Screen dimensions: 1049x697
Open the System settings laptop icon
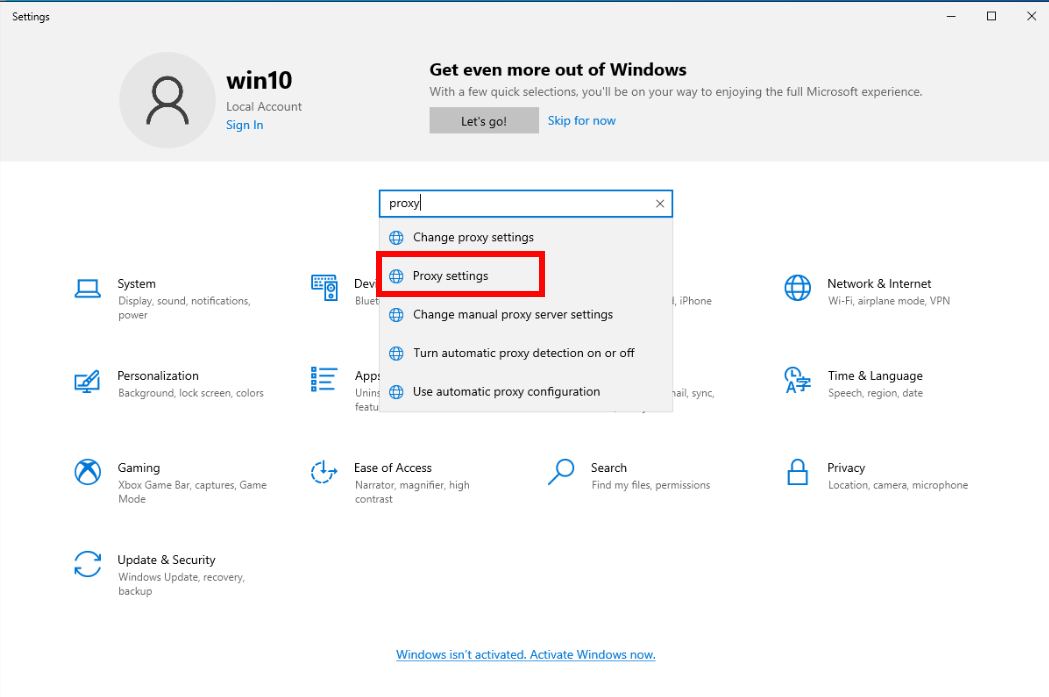[x=88, y=289]
